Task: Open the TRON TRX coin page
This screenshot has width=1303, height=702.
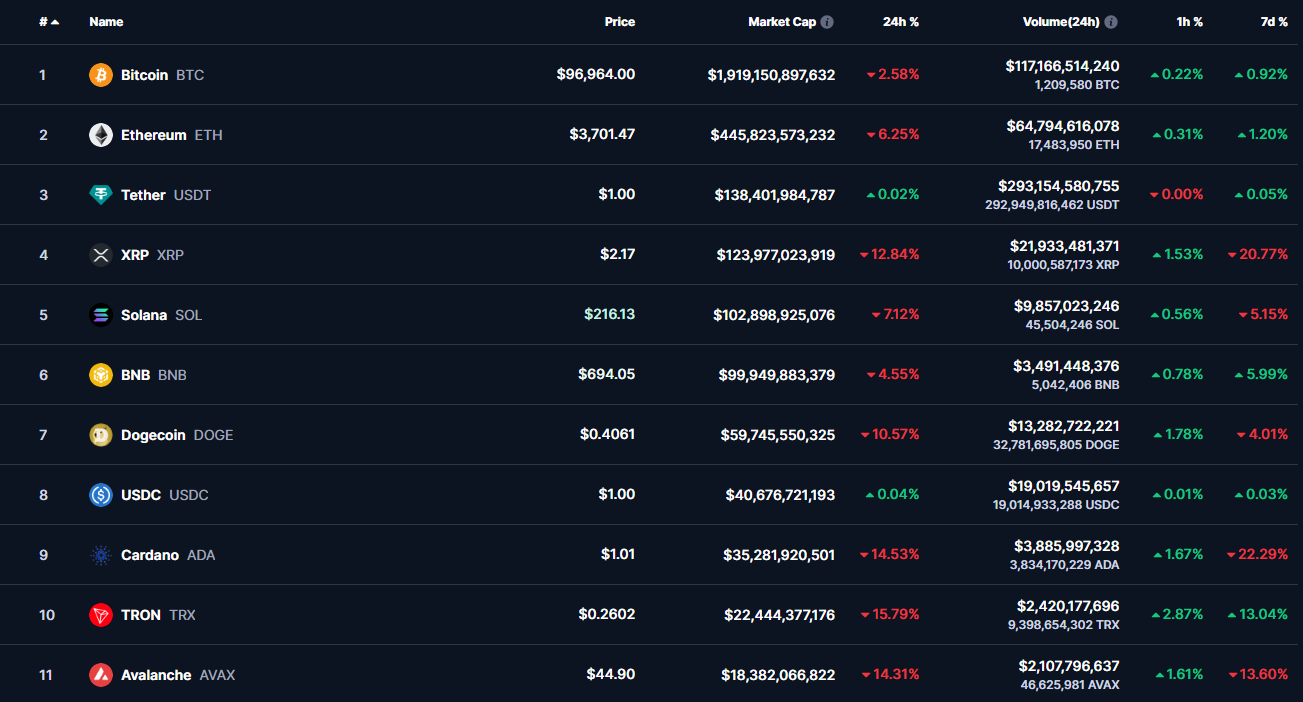Action: [158, 615]
